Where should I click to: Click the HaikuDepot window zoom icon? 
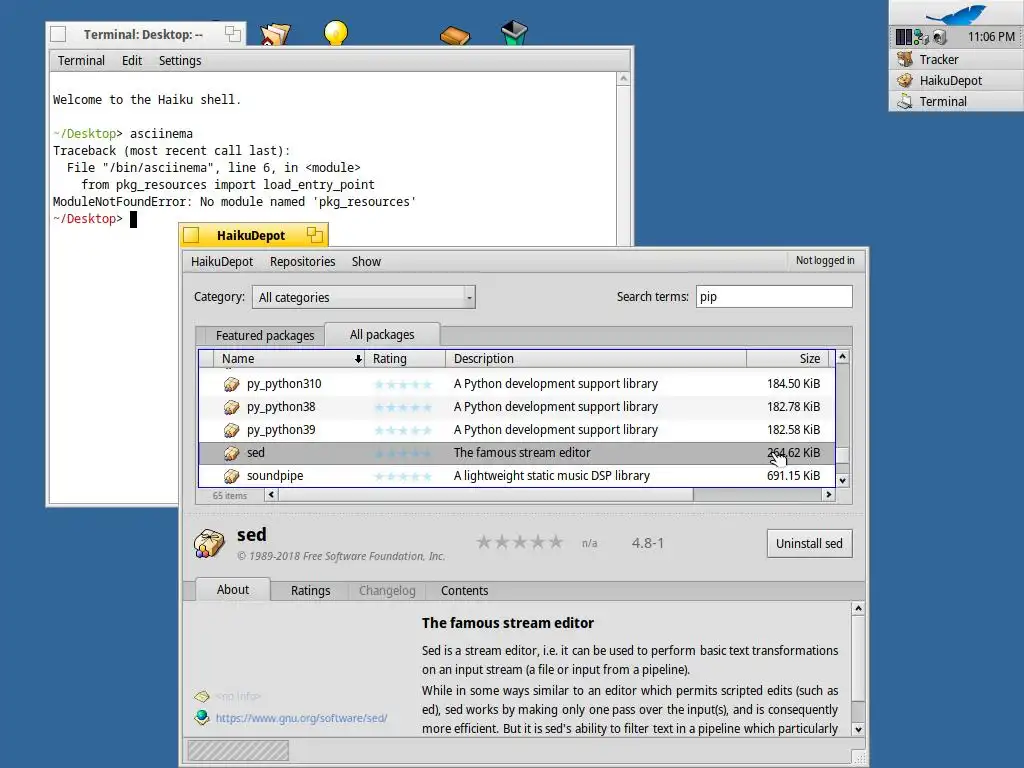coord(315,235)
